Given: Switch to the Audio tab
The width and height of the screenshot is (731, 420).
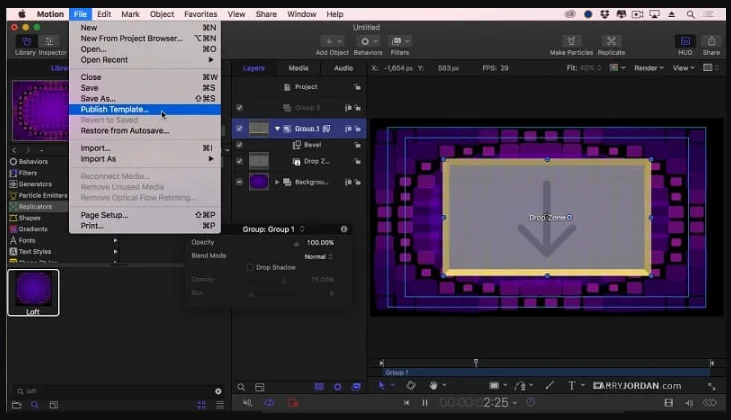Looking at the screenshot, I should click(344, 68).
